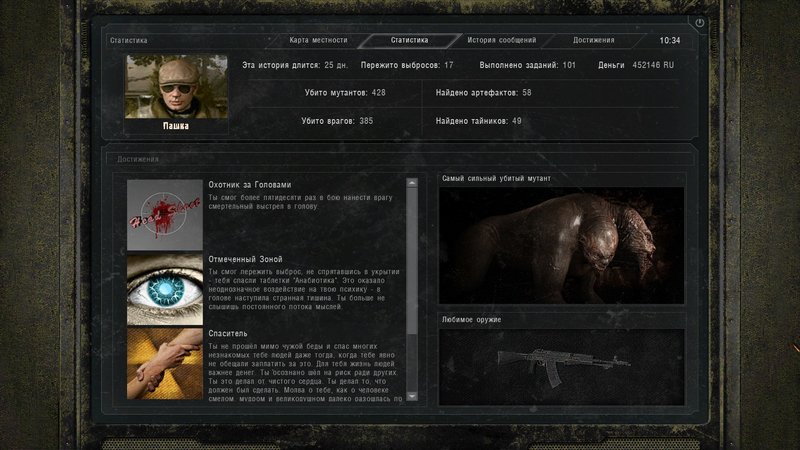The image size is (800, 450).
Task: Switch to the История сообщений tab
Action: click(501, 41)
